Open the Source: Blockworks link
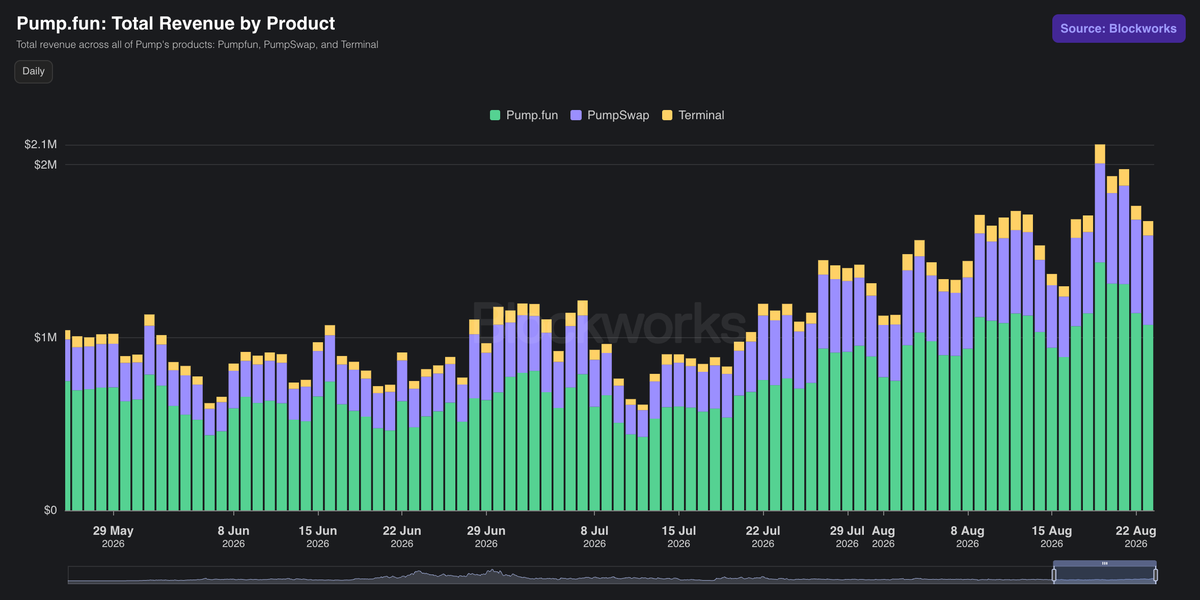Image resolution: width=1200 pixels, height=600 pixels. tap(1118, 28)
